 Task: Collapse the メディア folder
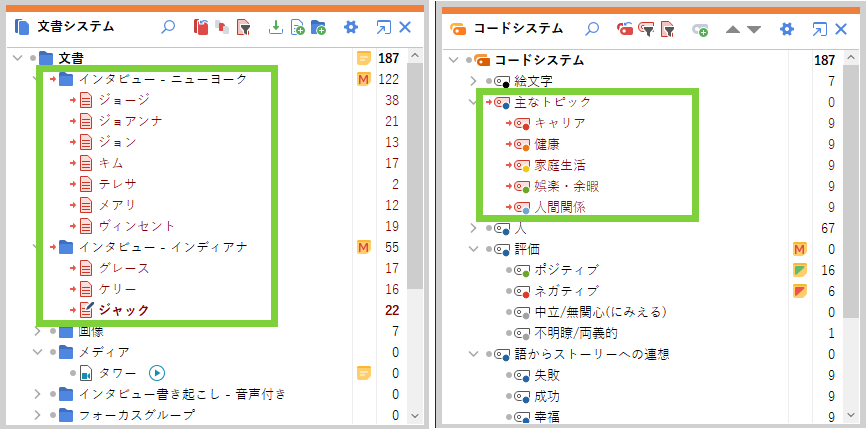pyautogui.click(x=37, y=352)
